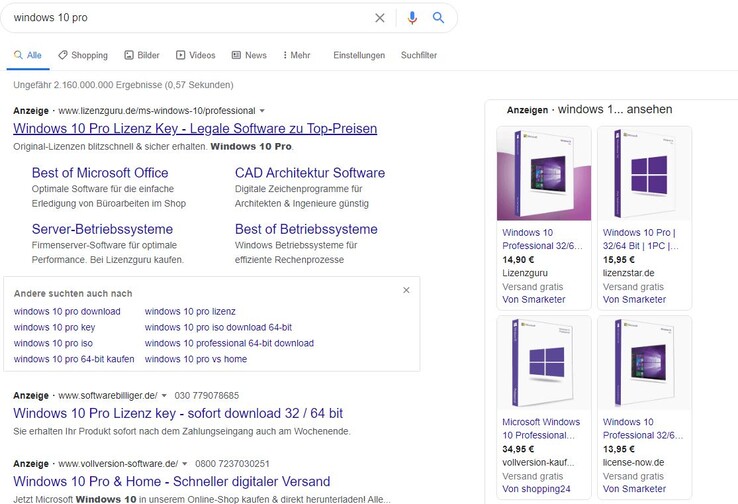
Task: Open the license-now.de product image for 13,95 €
Action: (644, 362)
